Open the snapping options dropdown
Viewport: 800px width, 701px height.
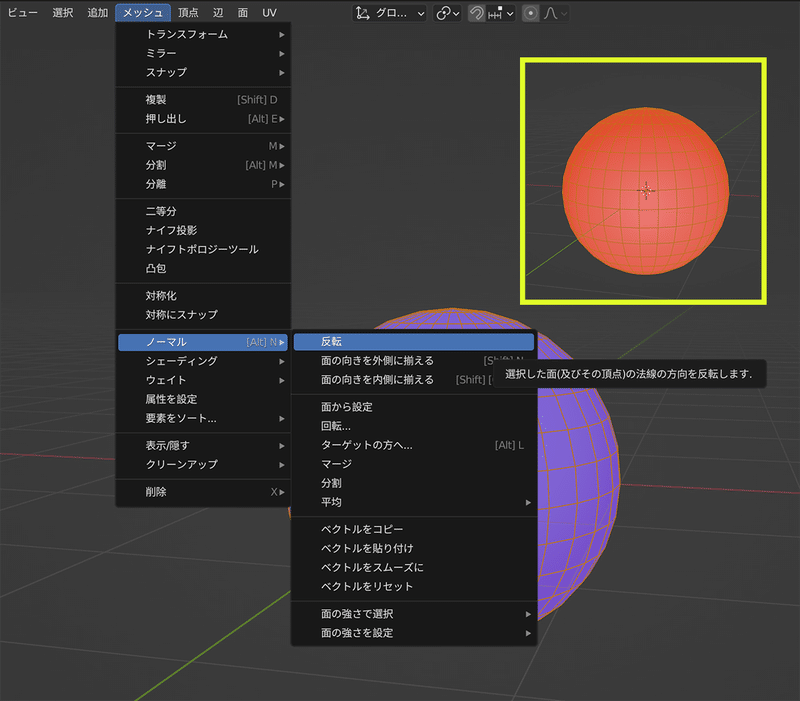click(501, 13)
